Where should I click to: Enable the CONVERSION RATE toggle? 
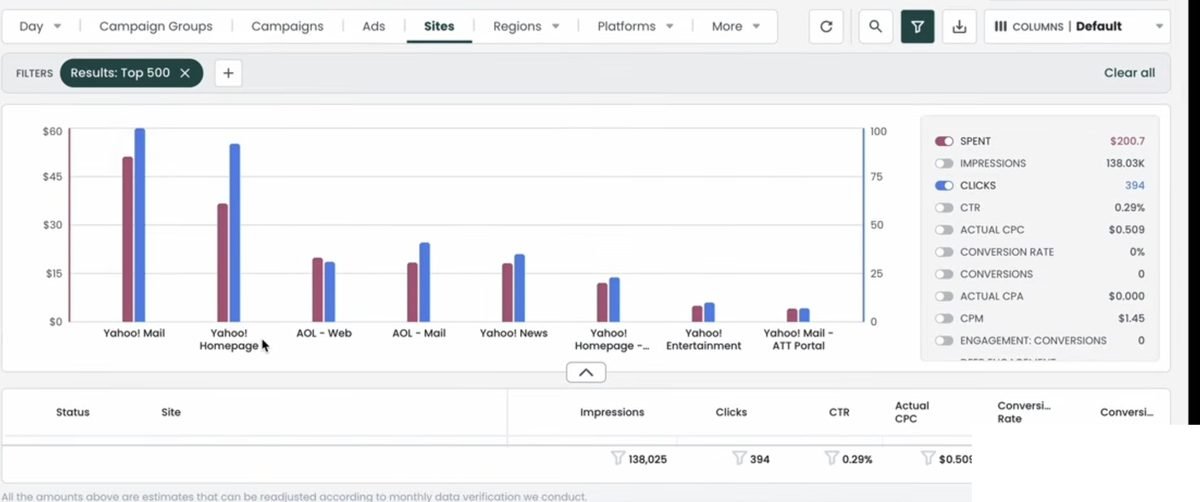coord(944,252)
